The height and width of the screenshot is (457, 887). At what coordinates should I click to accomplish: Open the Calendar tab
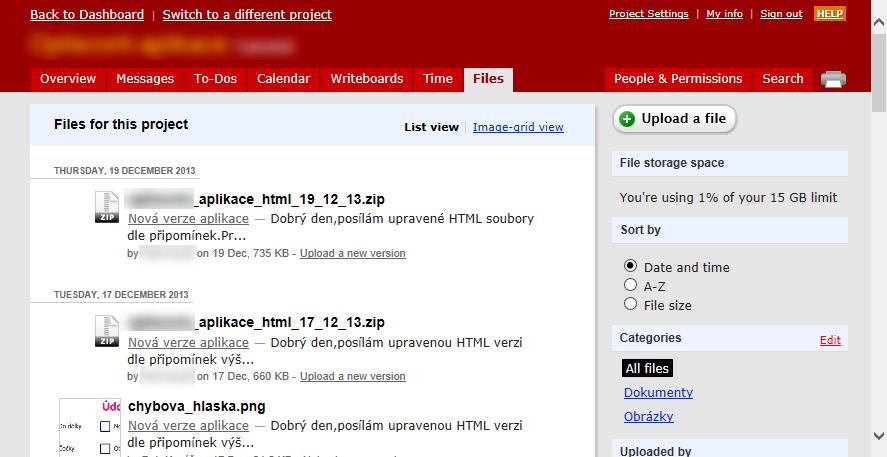pyautogui.click(x=283, y=79)
